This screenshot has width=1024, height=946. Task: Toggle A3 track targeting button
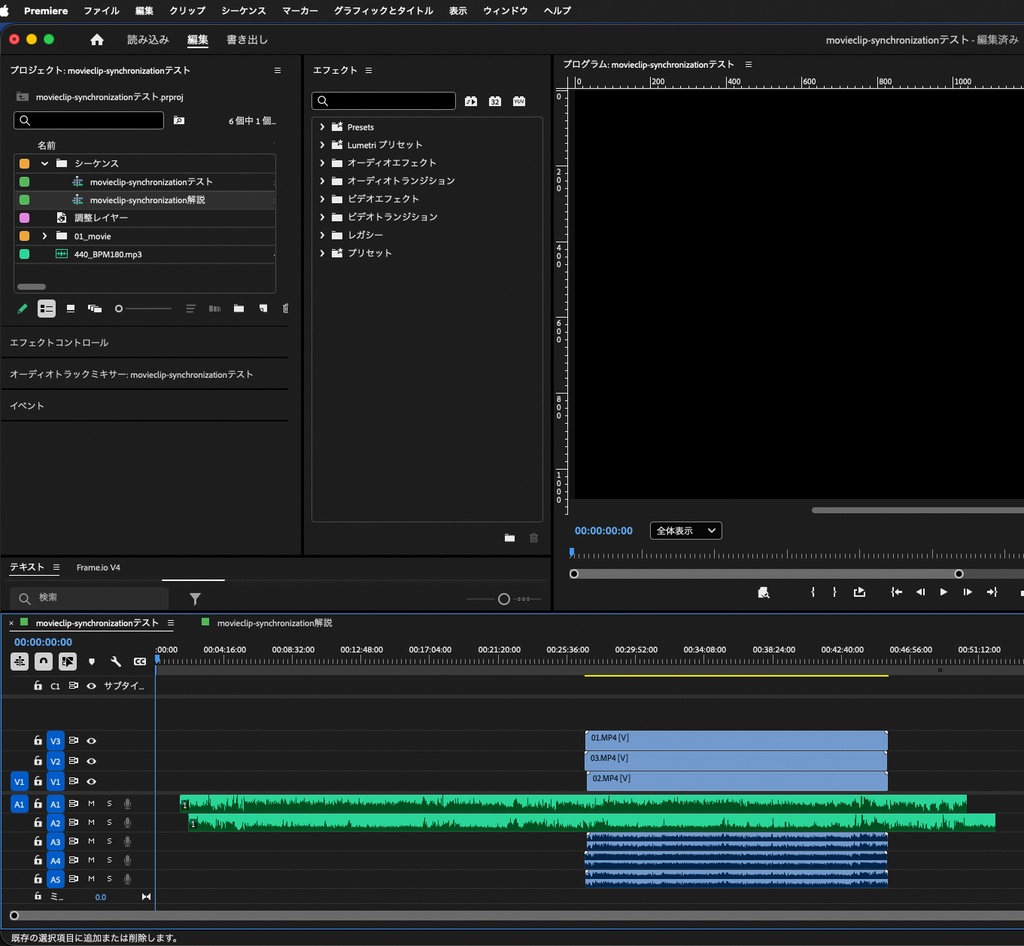(56, 842)
